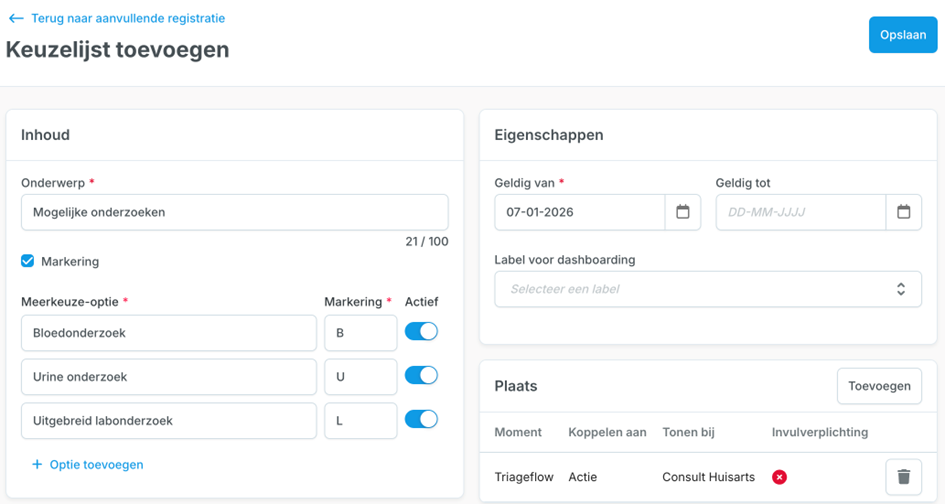The height and width of the screenshot is (504, 945).
Task: Click the plus icon for adding option
Action: (37, 464)
